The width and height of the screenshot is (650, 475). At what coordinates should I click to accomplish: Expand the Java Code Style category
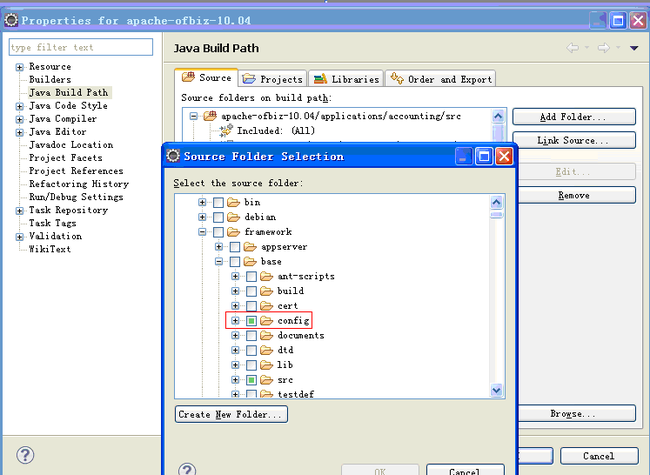coord(19,106)
